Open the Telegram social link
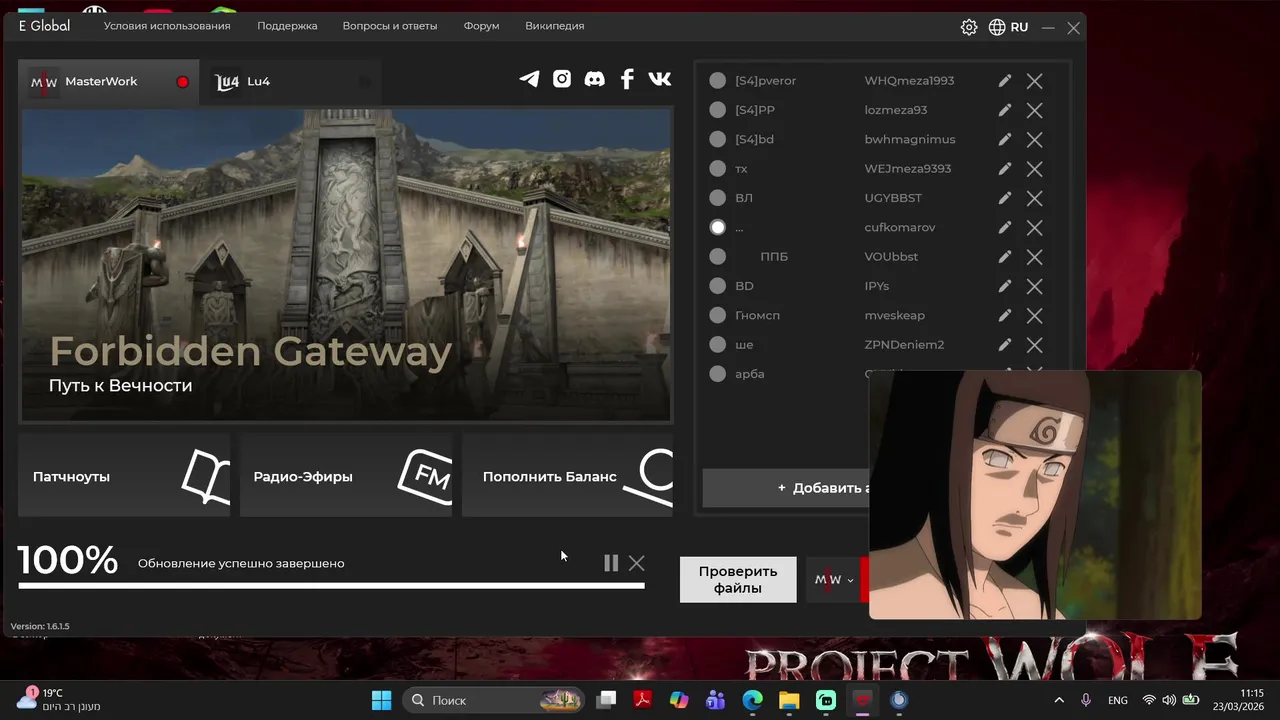Viewport: 1280px width, 720px height. coord(529,79)
